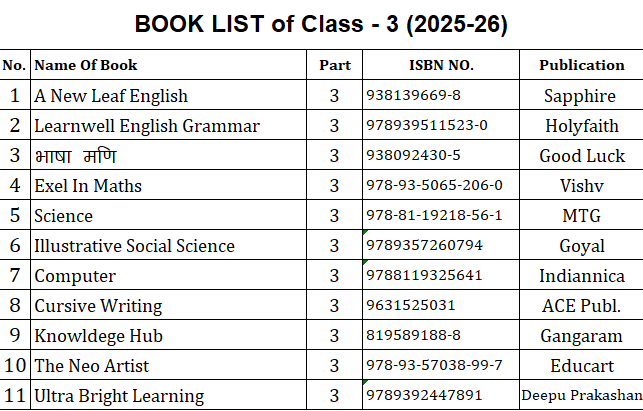This screenshot has height=411, width=643.
Task: Click the "Part" column header
Action: coord(335,65)
